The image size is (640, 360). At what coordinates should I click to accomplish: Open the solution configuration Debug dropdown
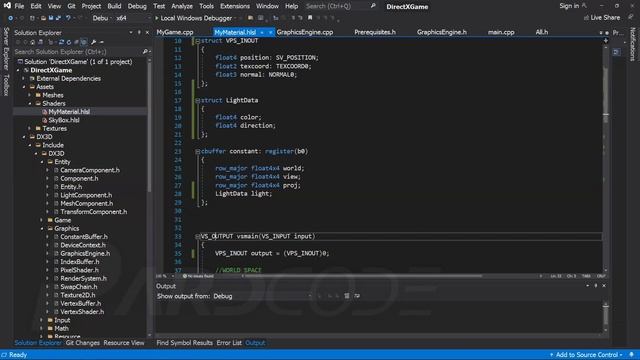pos(102,18)
